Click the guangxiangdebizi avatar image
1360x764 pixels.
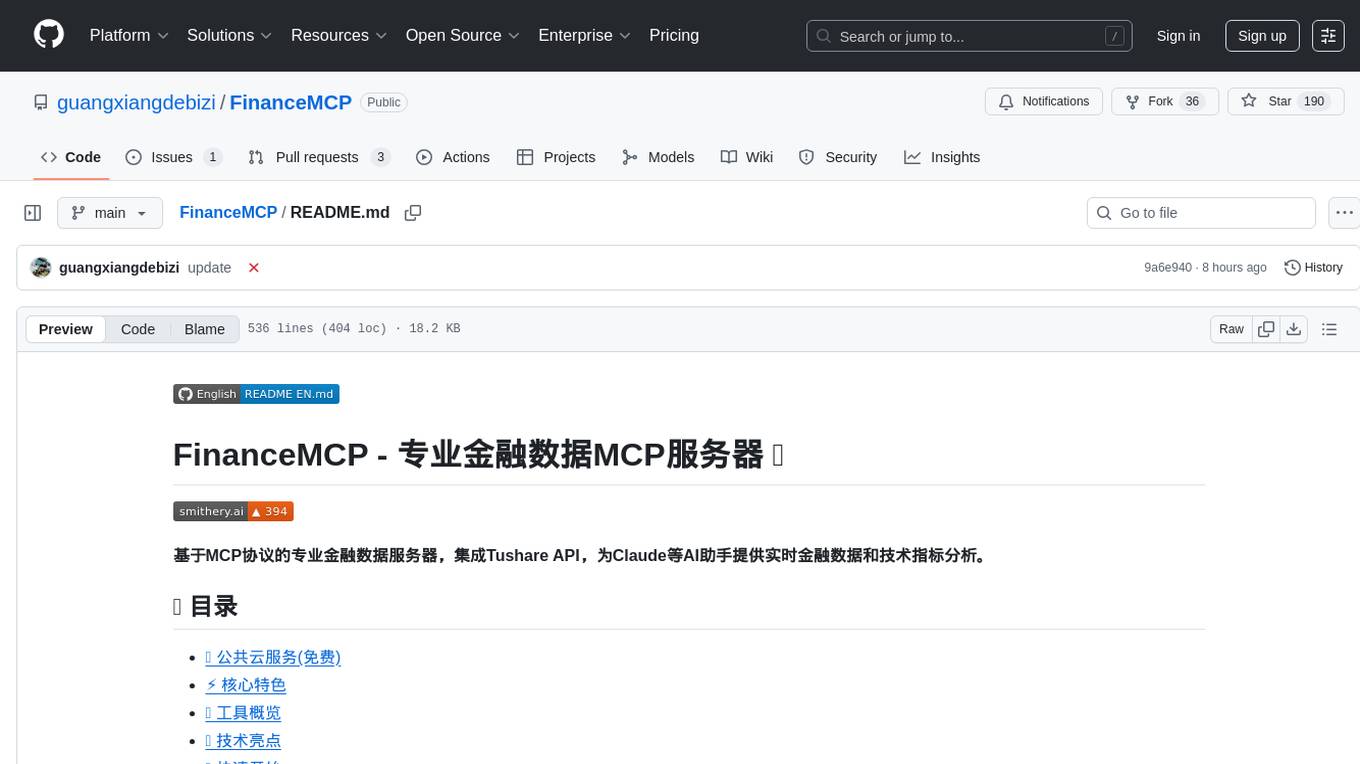point(41,268)
